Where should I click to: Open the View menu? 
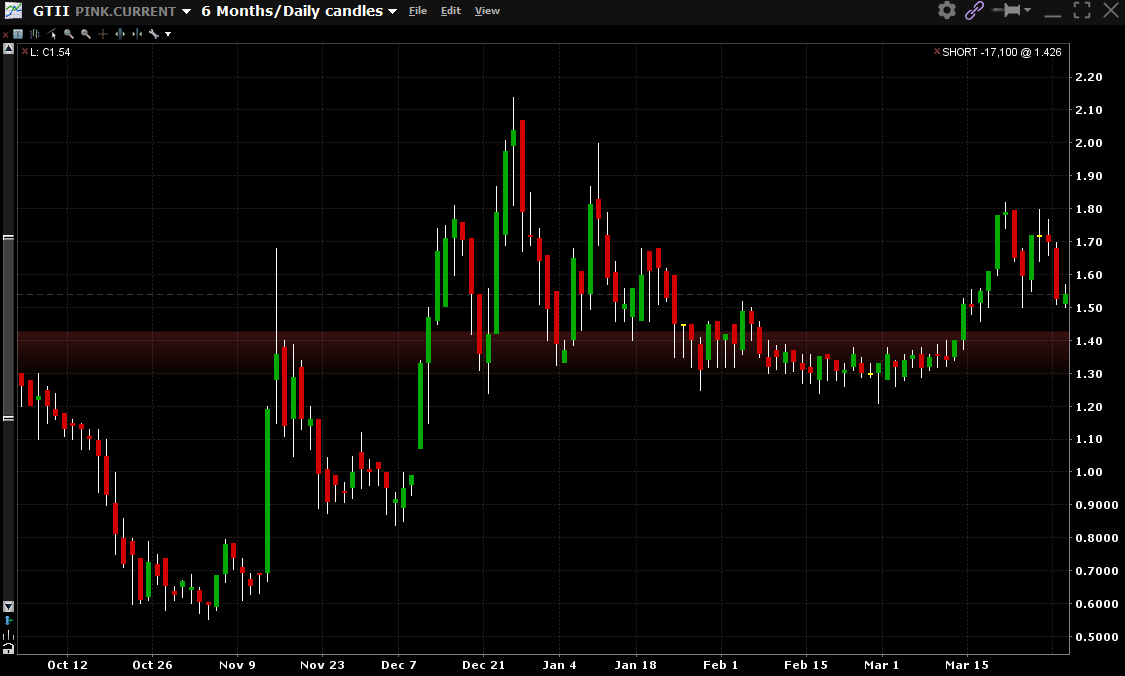(x=487, y=11)
